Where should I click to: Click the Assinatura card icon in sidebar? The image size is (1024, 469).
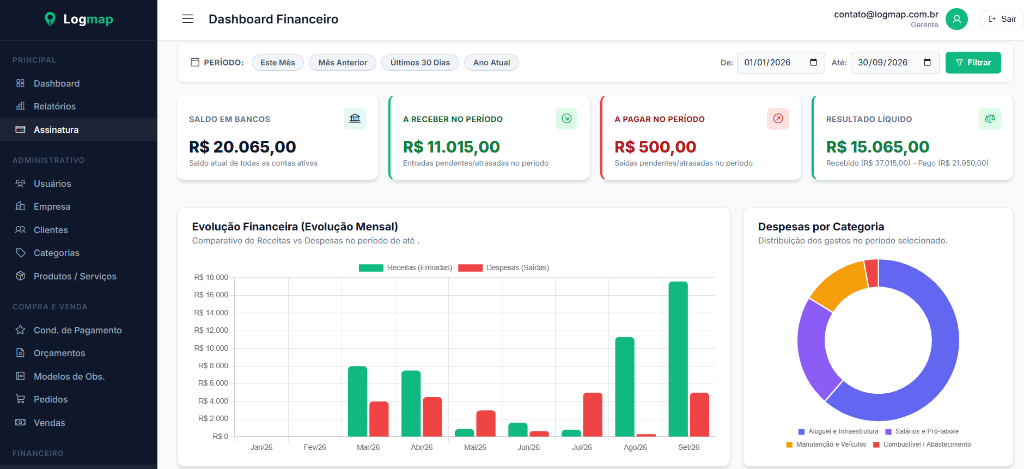[20, 129]
